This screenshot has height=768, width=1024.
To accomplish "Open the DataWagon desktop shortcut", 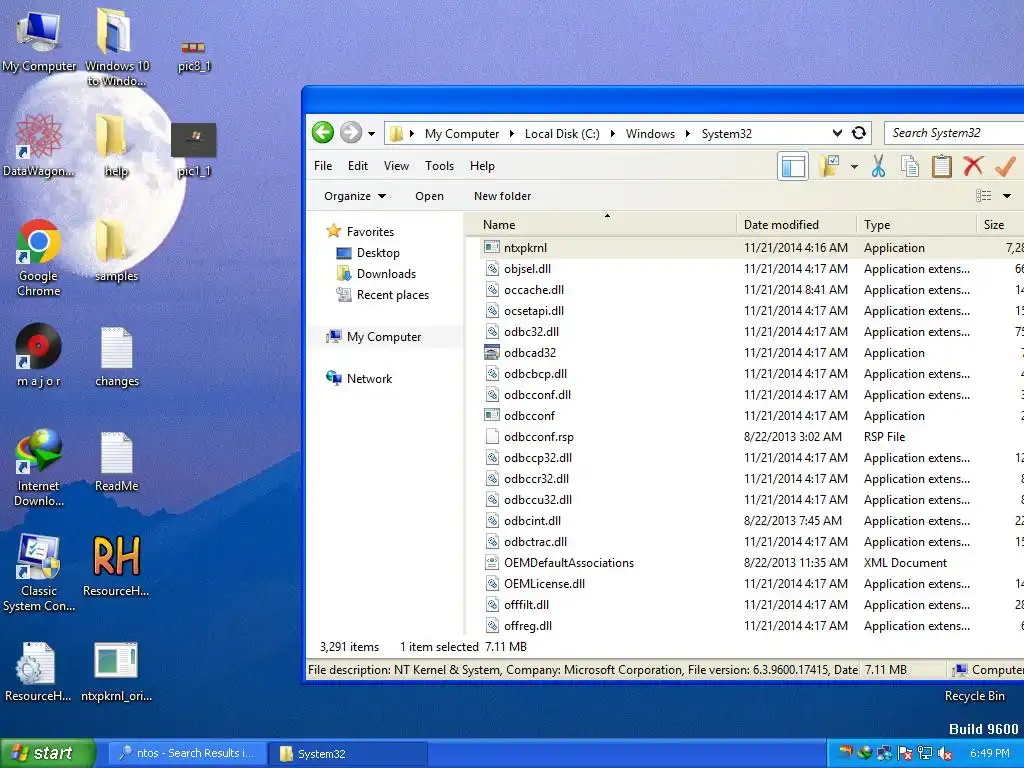I will (39, 145).
